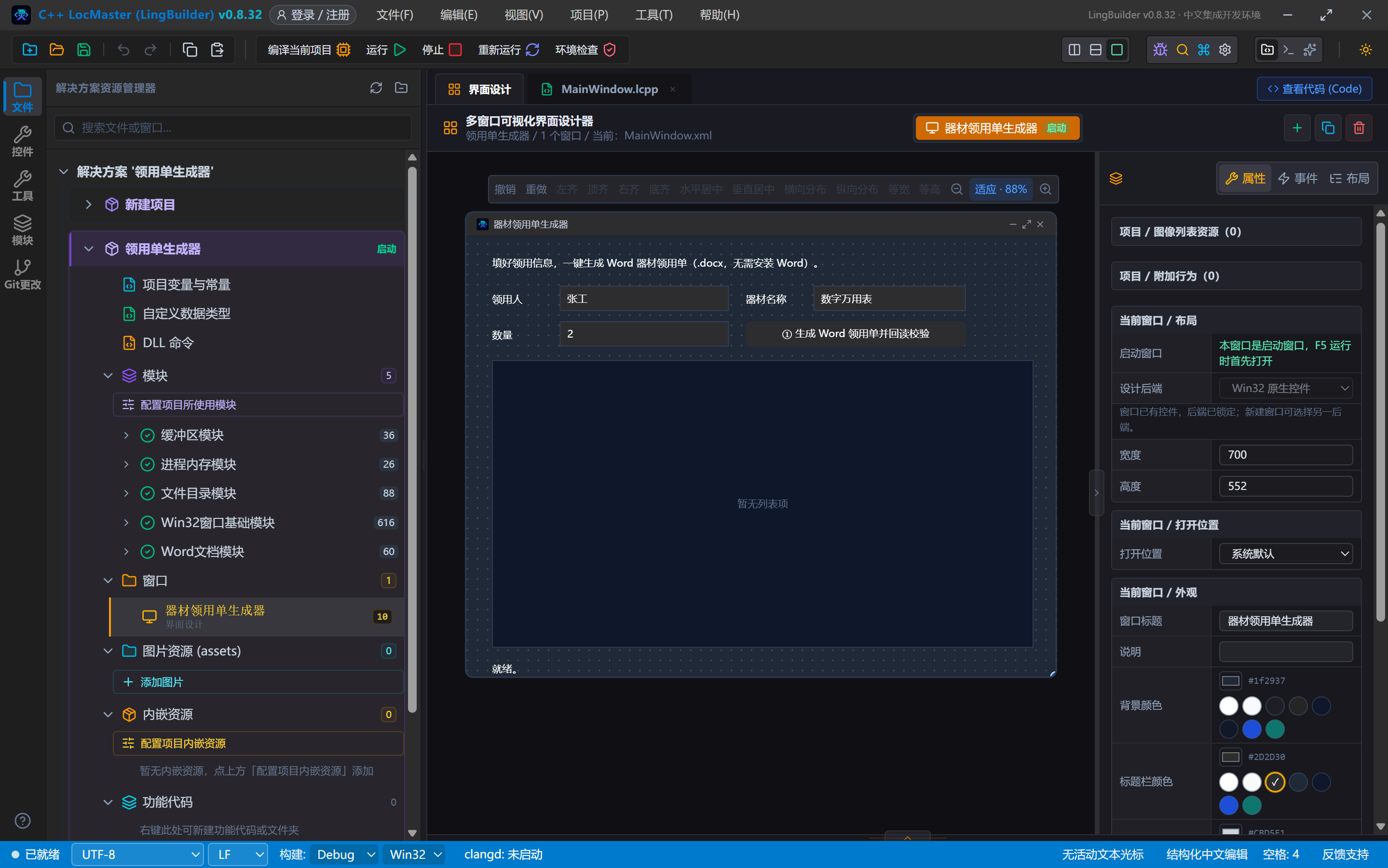The height and width of the screenshot is (868, 1388).
Task: Click the new project icon in toolbar
Action: 30,50
